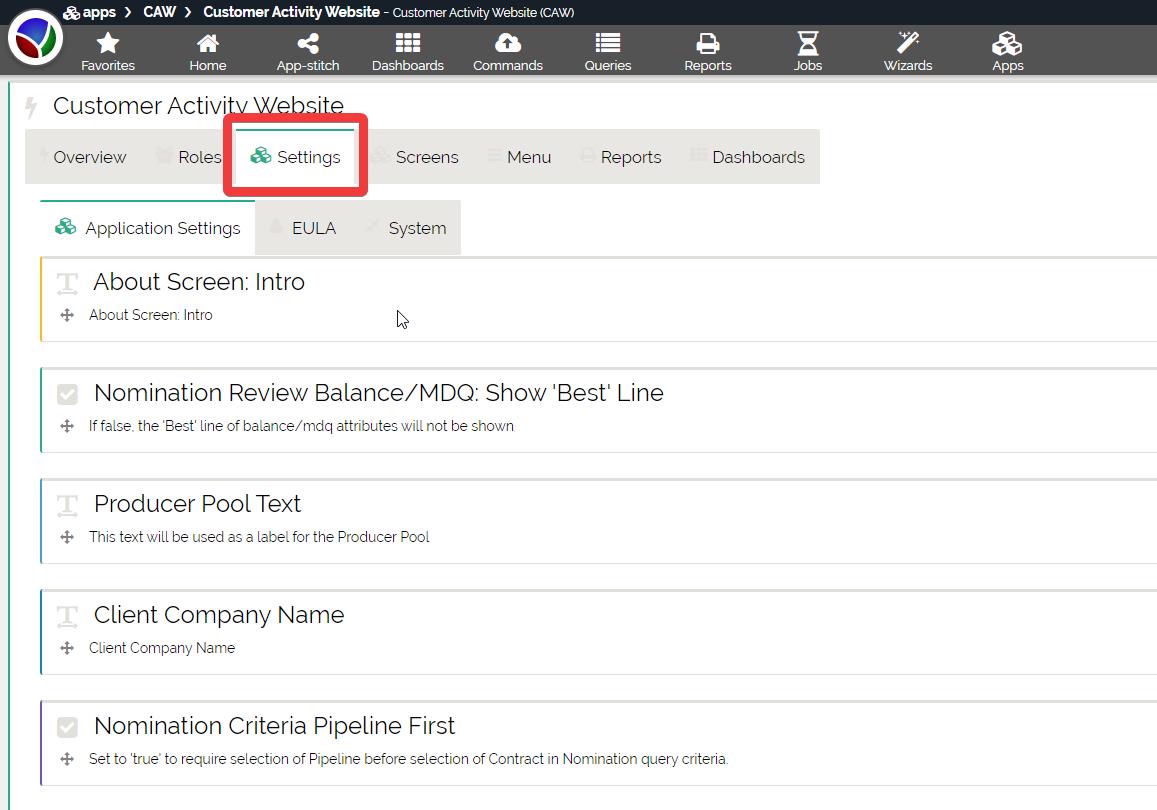Click the round application logo
The image size is (1157, 810).
35,39
